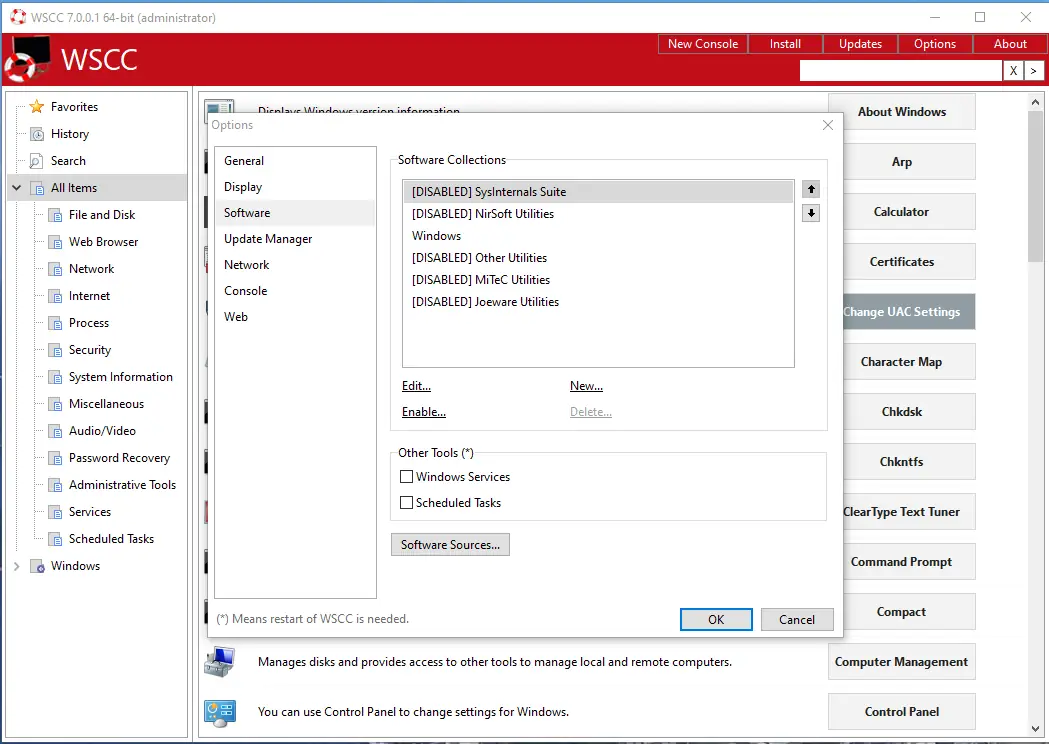
Task: Close the Options dialog with X
Action: (828, 125)
